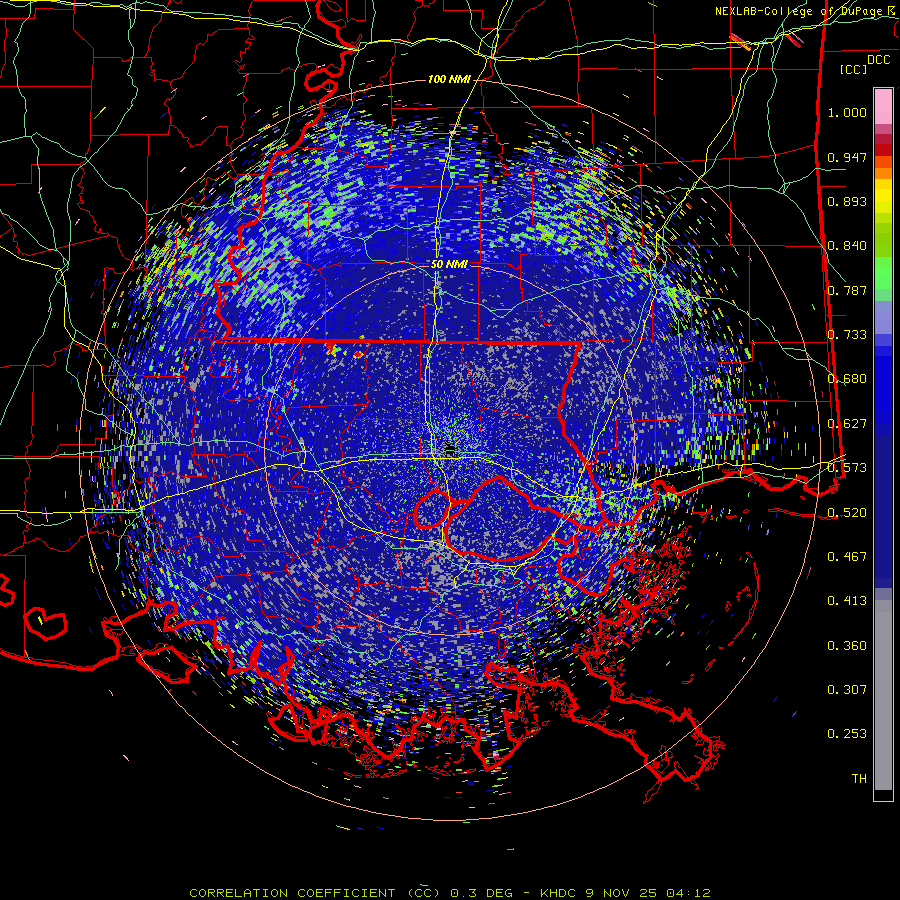Pick the gray segment of the color scale
900x900 pixels.
pos(883,695)
